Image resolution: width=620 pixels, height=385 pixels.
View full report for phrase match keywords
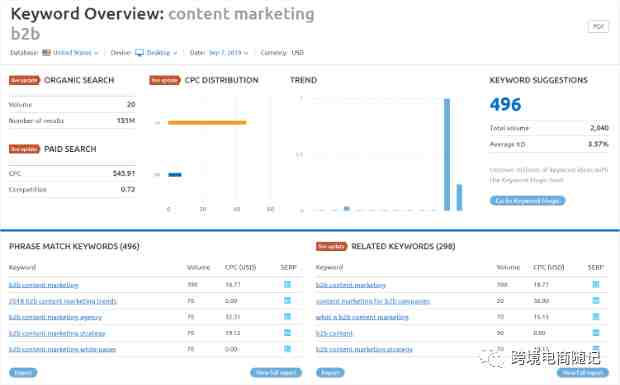276,372
